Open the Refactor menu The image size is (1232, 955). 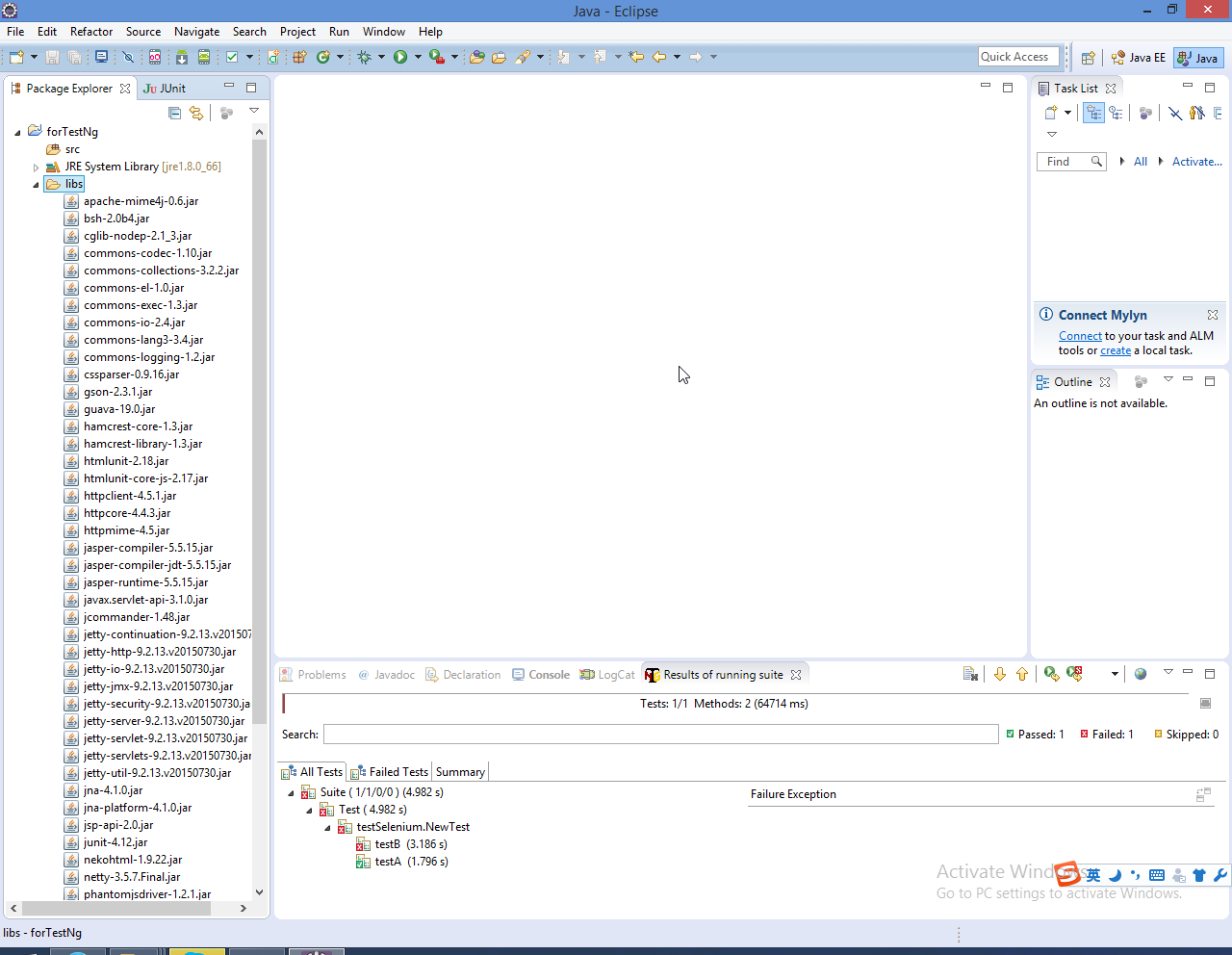pos(91,32)
